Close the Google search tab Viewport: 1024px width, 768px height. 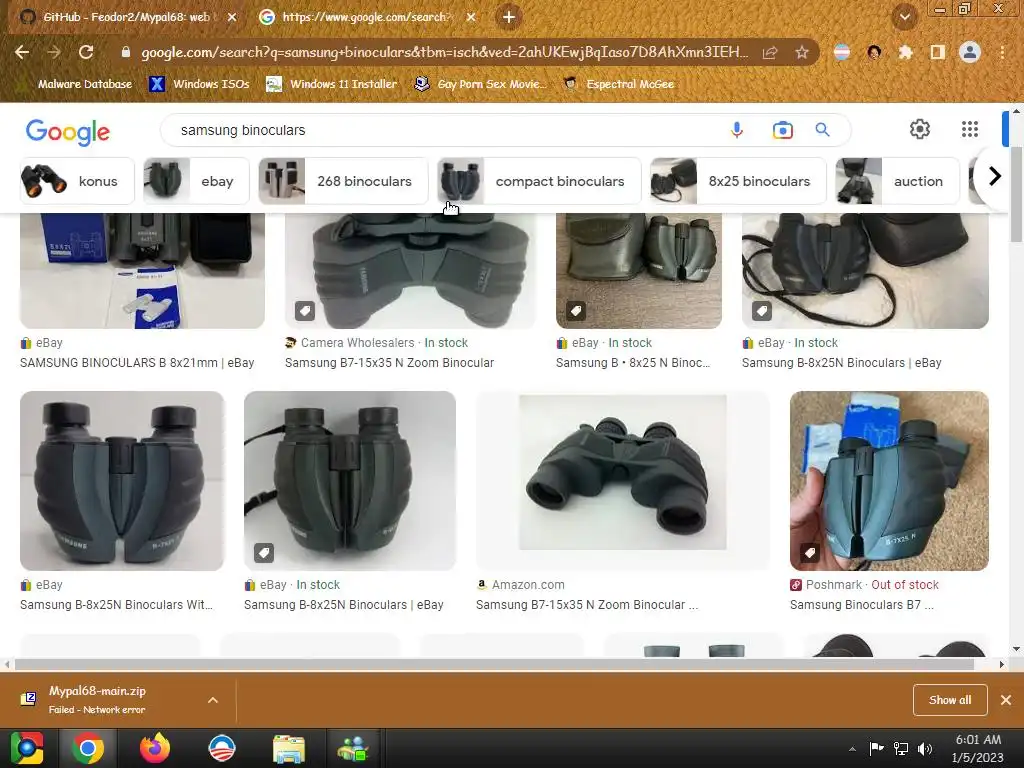[472, 17]
